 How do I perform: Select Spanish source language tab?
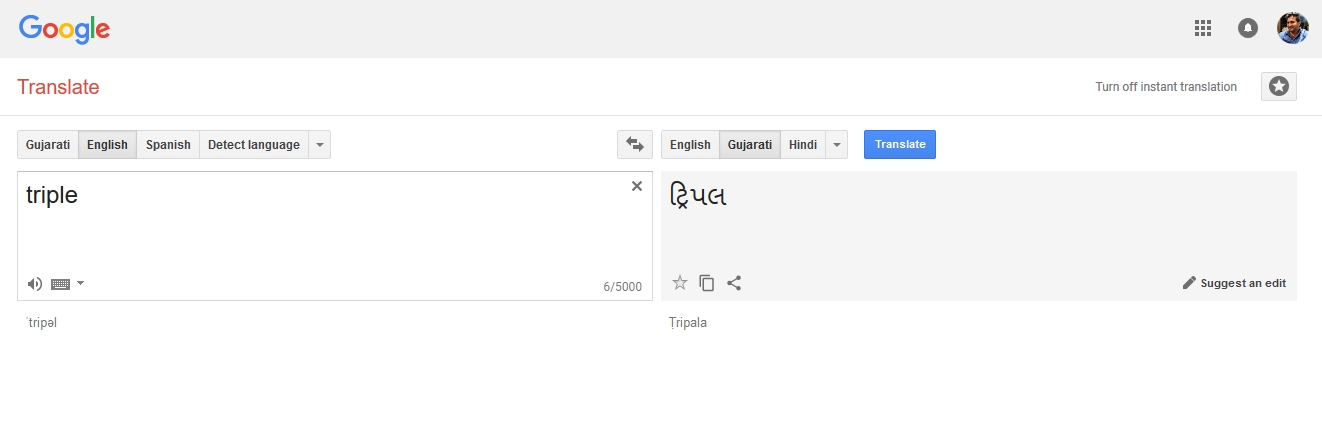168,144
